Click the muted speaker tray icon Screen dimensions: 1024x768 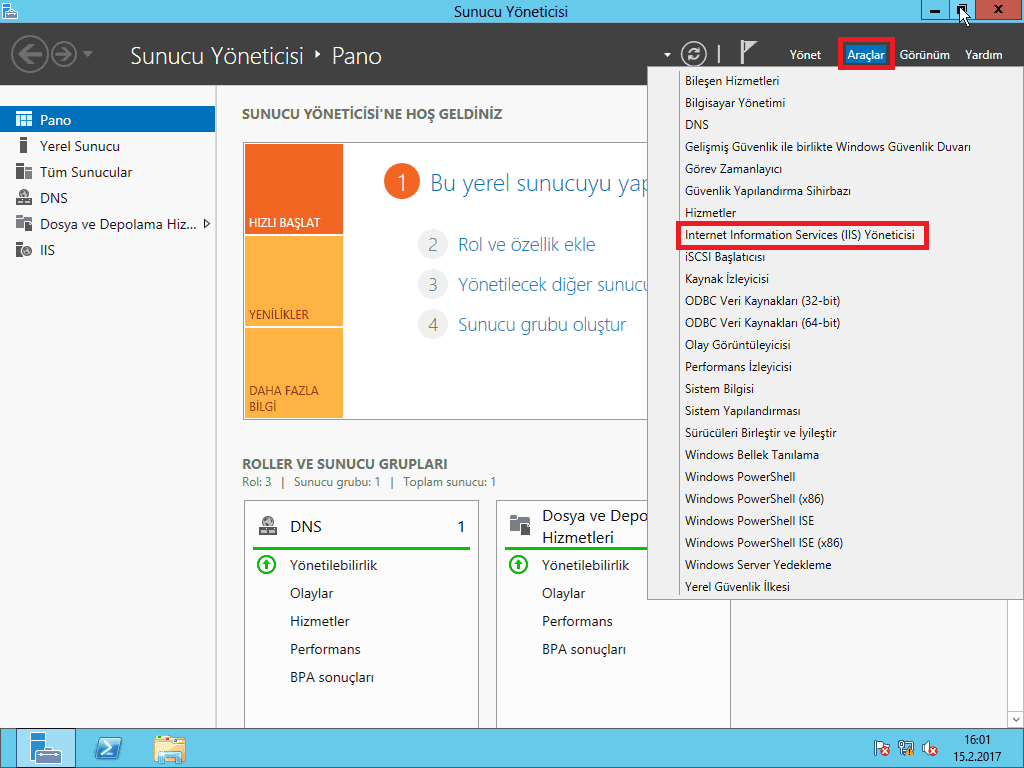point(930,748)
